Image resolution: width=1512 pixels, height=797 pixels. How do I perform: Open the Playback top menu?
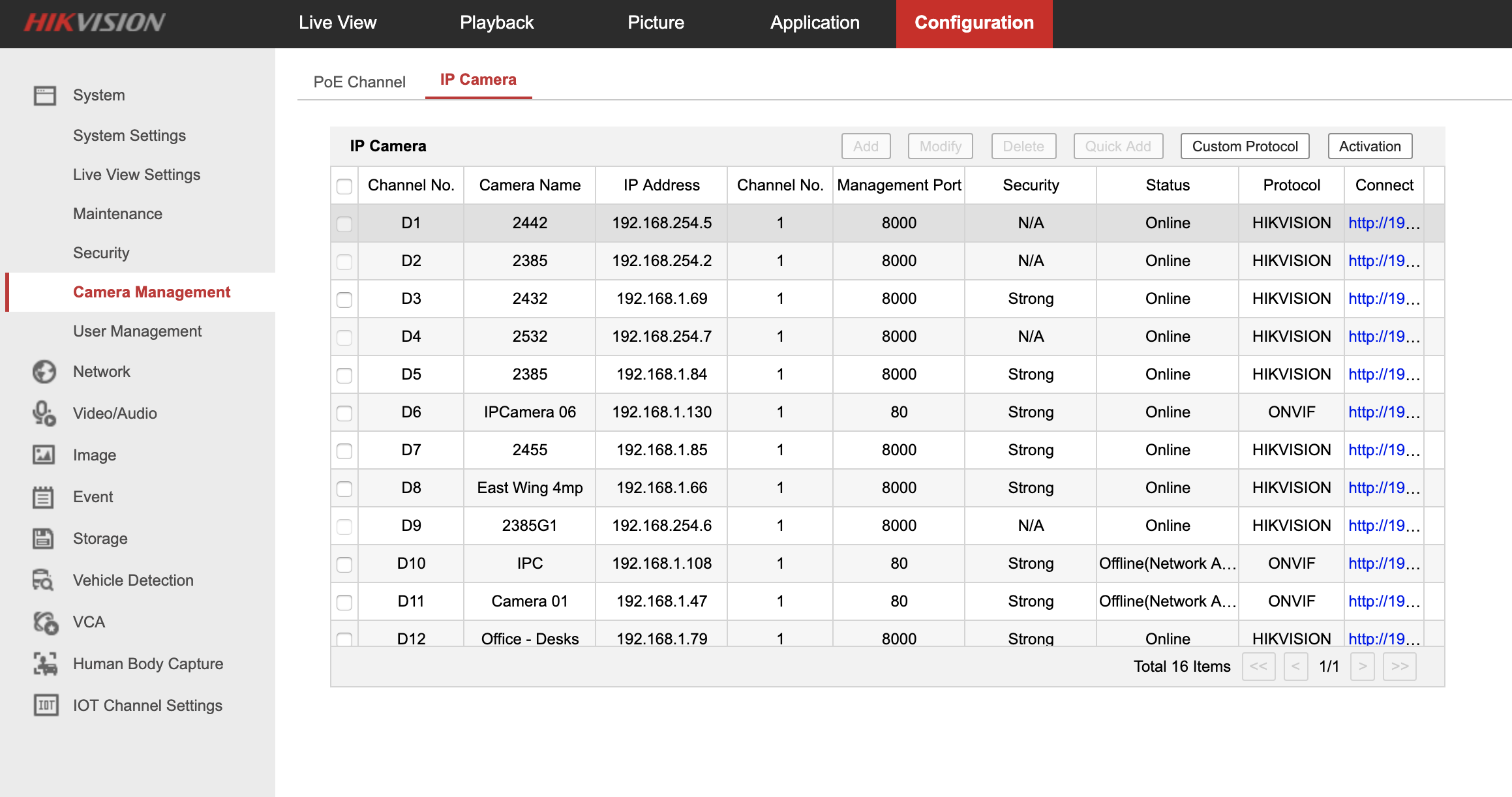pyautogui.click(x=496, y=23)
